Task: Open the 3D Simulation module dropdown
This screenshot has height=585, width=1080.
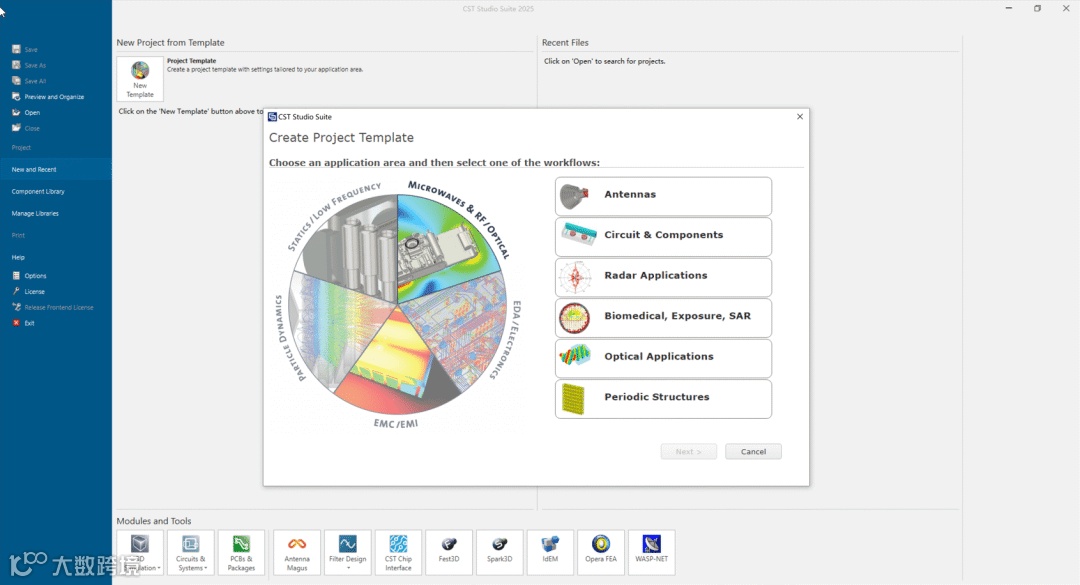Action: click(140, 553)
